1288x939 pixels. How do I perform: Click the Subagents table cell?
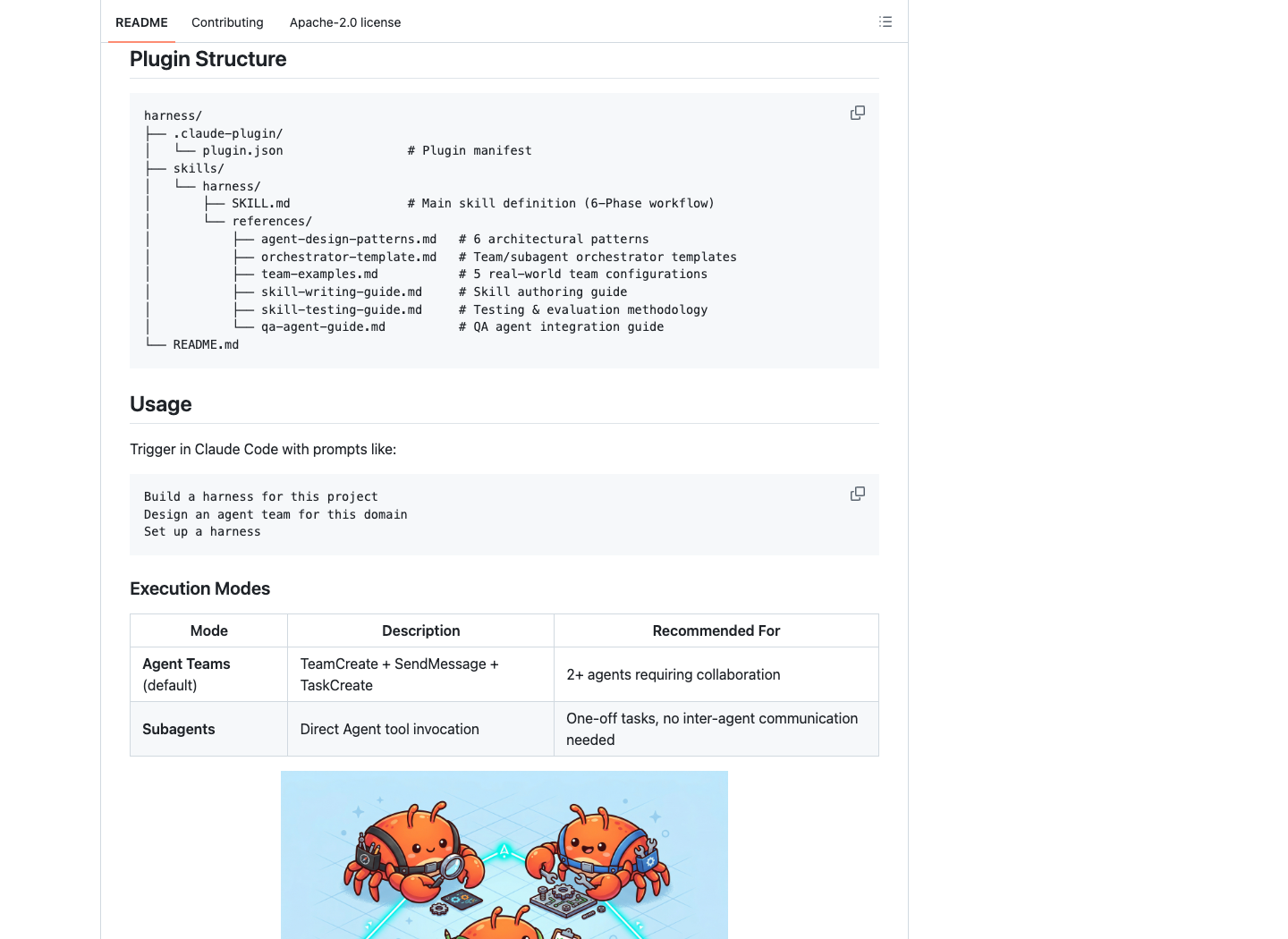(209, 729)
